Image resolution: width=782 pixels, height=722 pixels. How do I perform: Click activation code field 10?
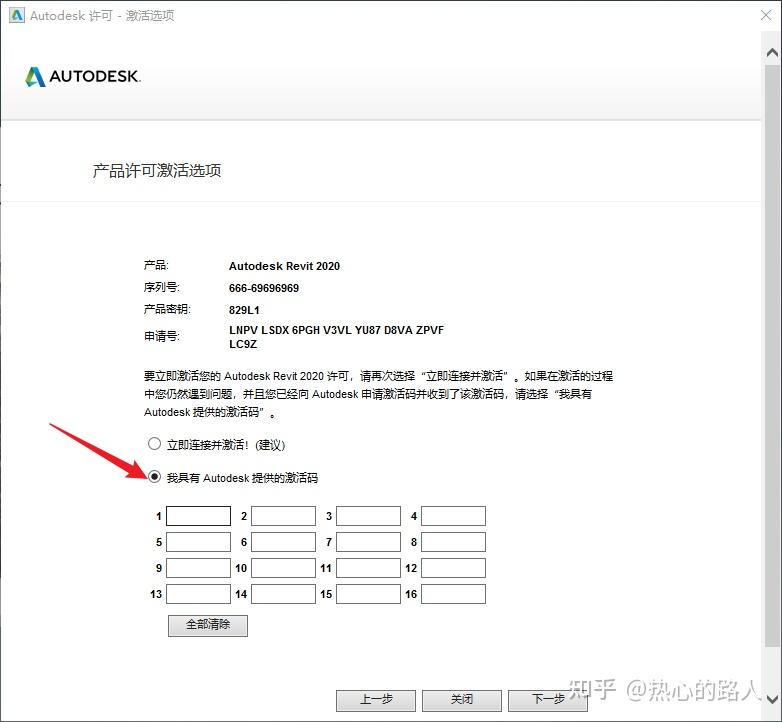[283, 568]
